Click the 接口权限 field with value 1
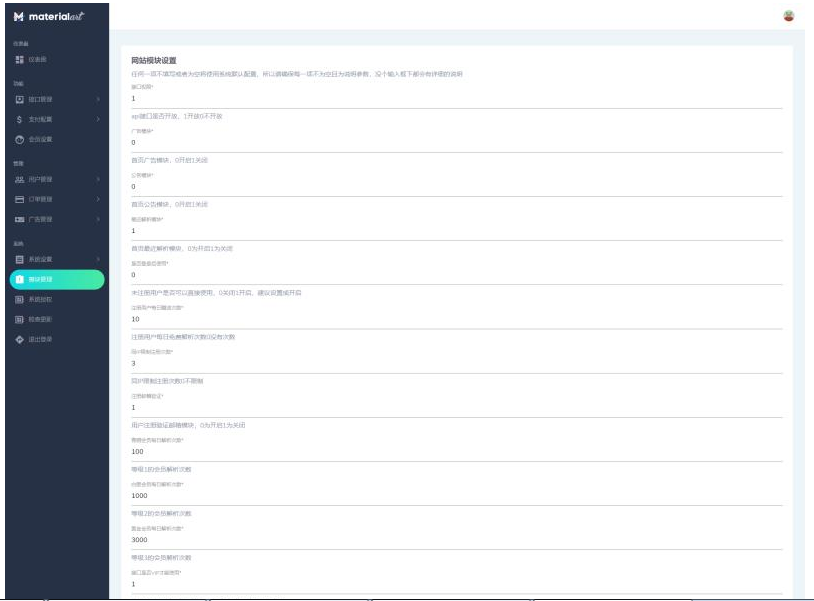The height and width of the screenshot is (601, 814). click(456, 98)
